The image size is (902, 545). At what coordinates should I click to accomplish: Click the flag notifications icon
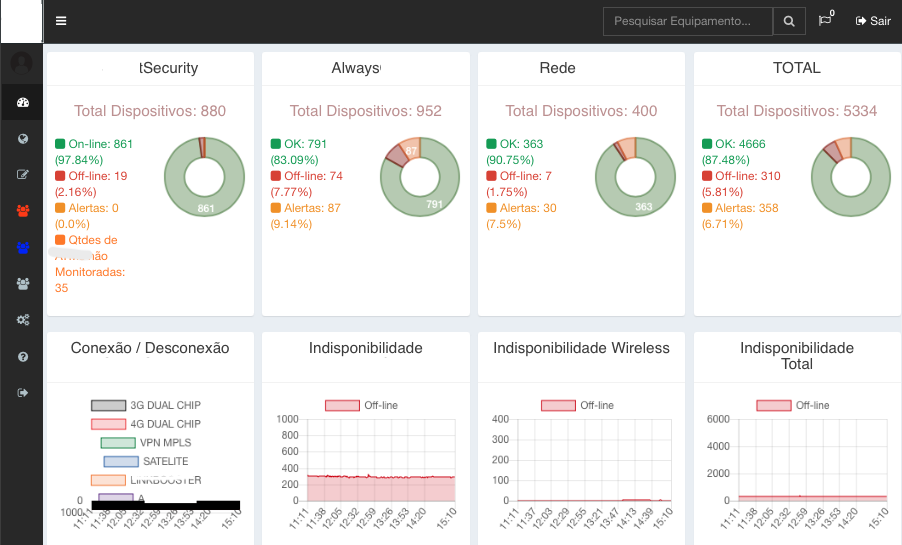pos(825,21)
